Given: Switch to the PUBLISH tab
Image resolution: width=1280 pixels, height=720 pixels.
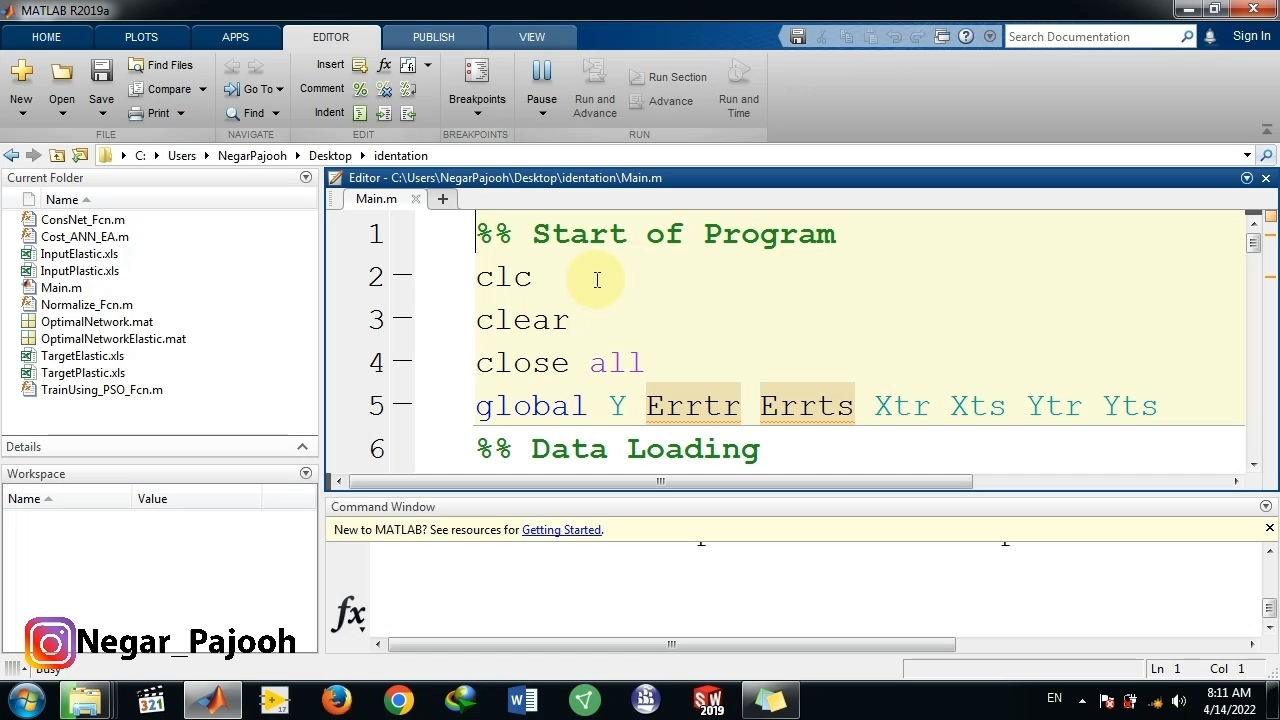Looking at the screenshot, I should click(433, 37).
